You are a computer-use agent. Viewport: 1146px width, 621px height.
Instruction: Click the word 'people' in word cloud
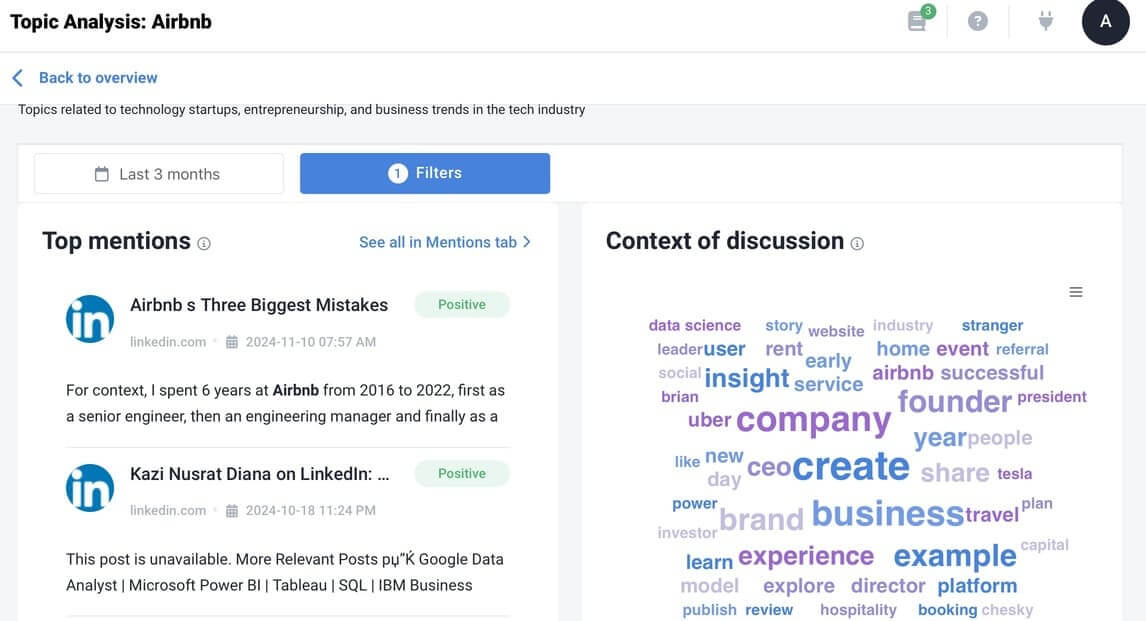[x=999, y=438]
